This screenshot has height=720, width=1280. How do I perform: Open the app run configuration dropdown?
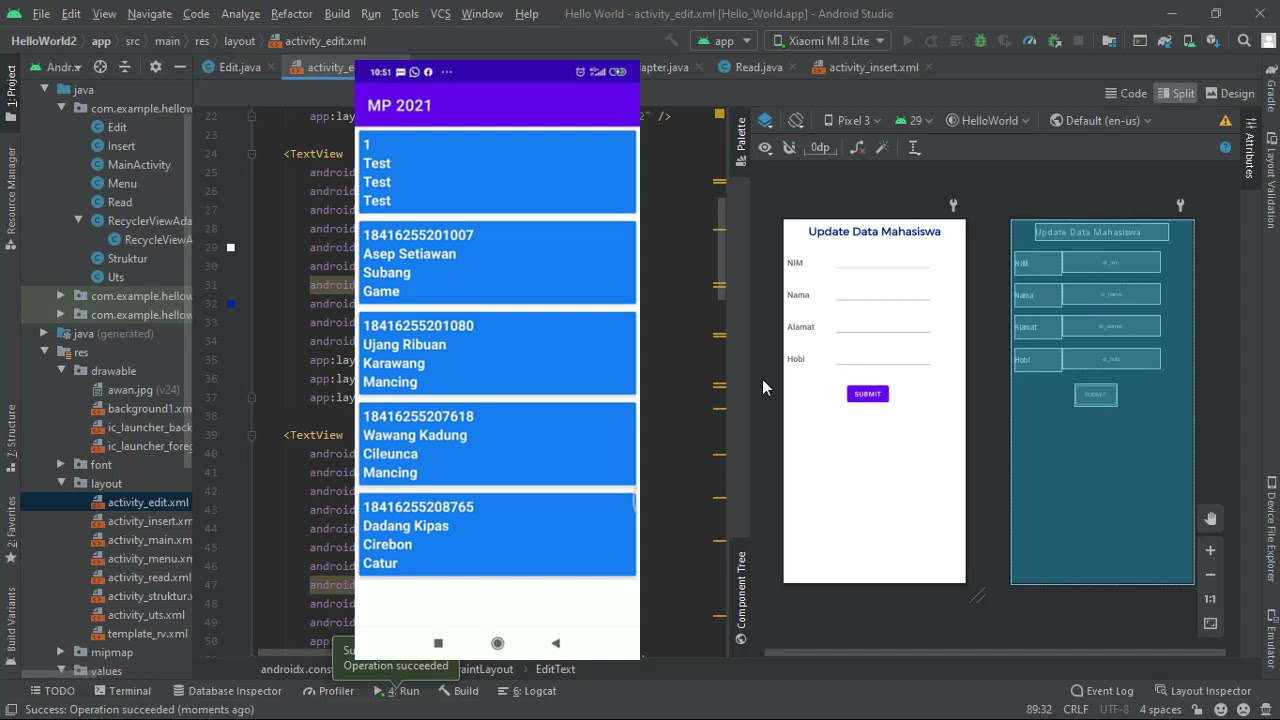coord(724,41)
